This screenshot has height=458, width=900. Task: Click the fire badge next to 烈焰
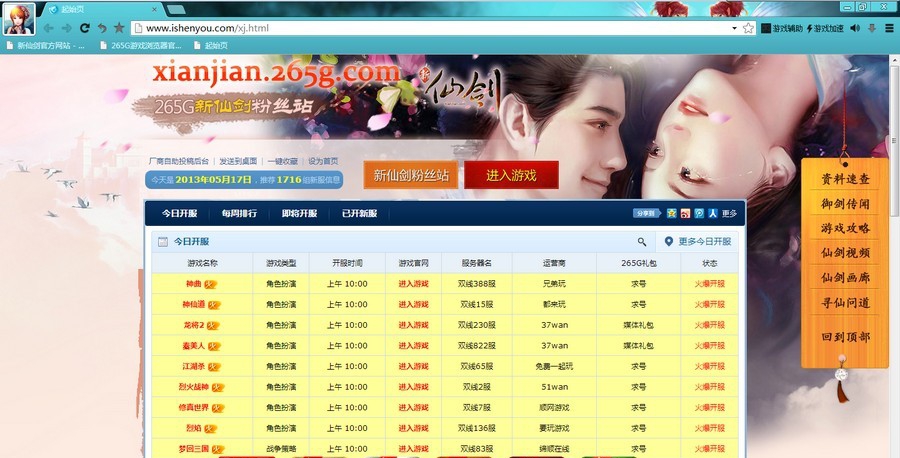211,429
